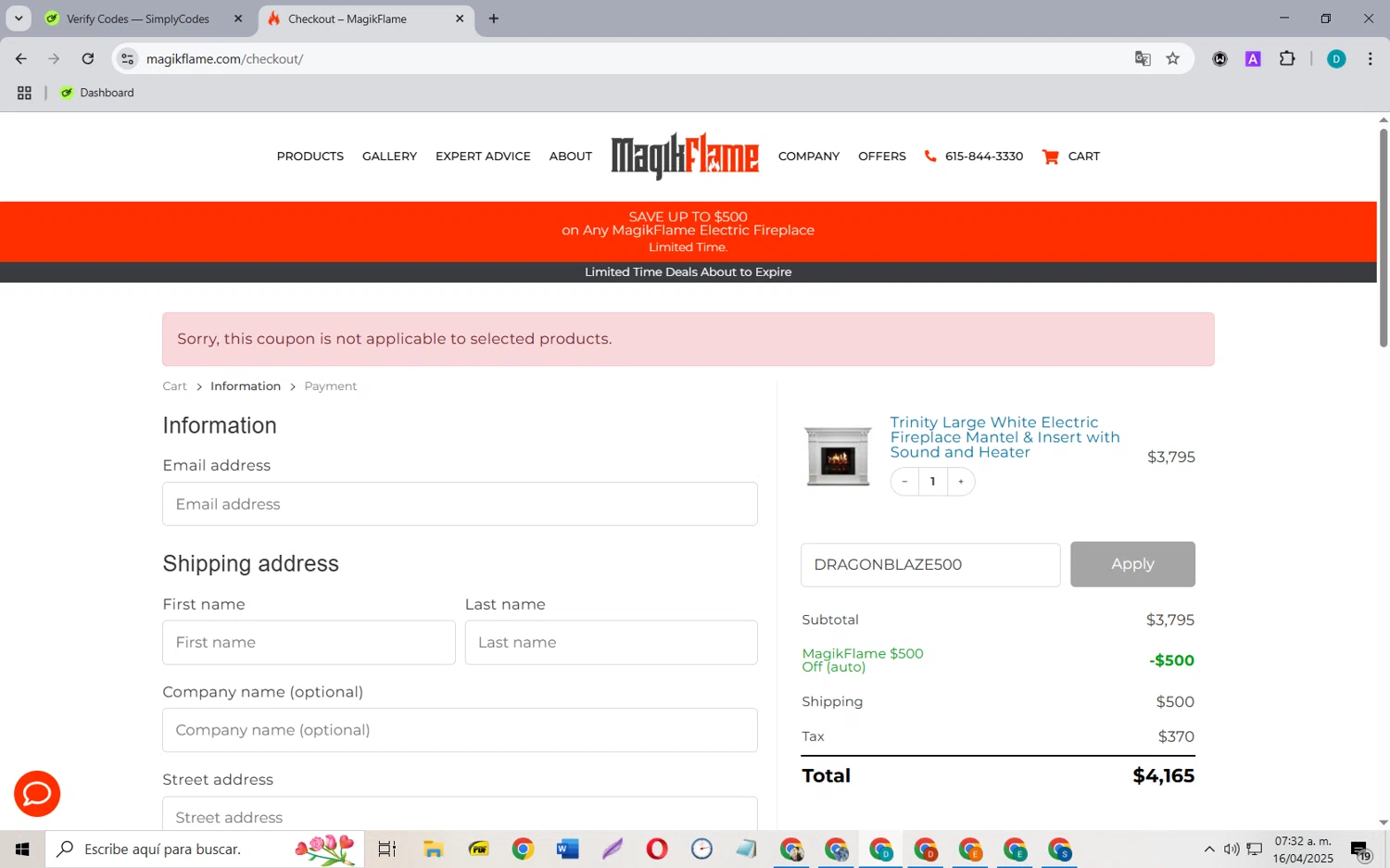Open the Trinity Large White Electric Fireplace link
1390x868 pixels.
tap(1005, 437)
